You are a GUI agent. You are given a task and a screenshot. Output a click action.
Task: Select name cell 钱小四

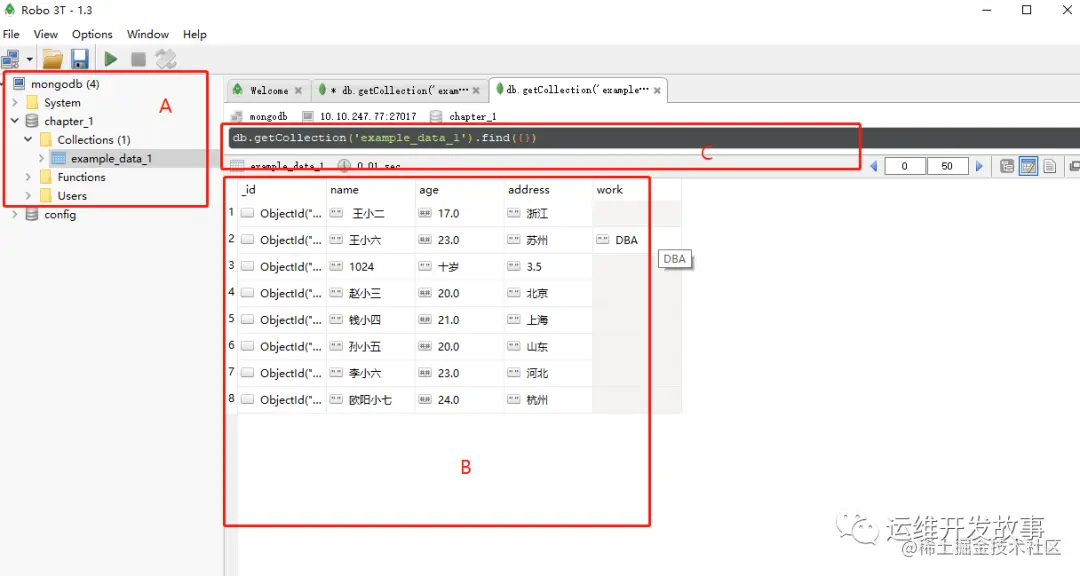371,320
